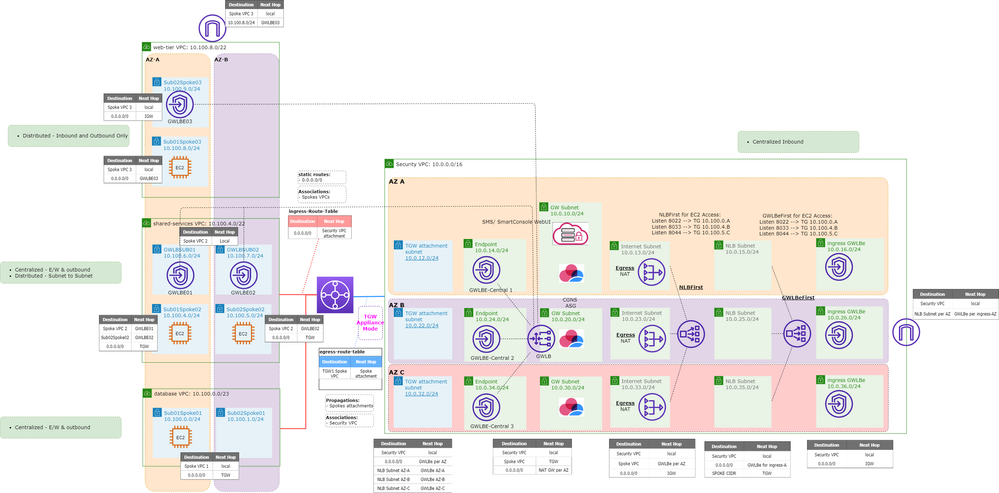Select ingress GWLBe endpoint icon 10.0.26.0/24

pyautogui.click(x=838, y=335)
